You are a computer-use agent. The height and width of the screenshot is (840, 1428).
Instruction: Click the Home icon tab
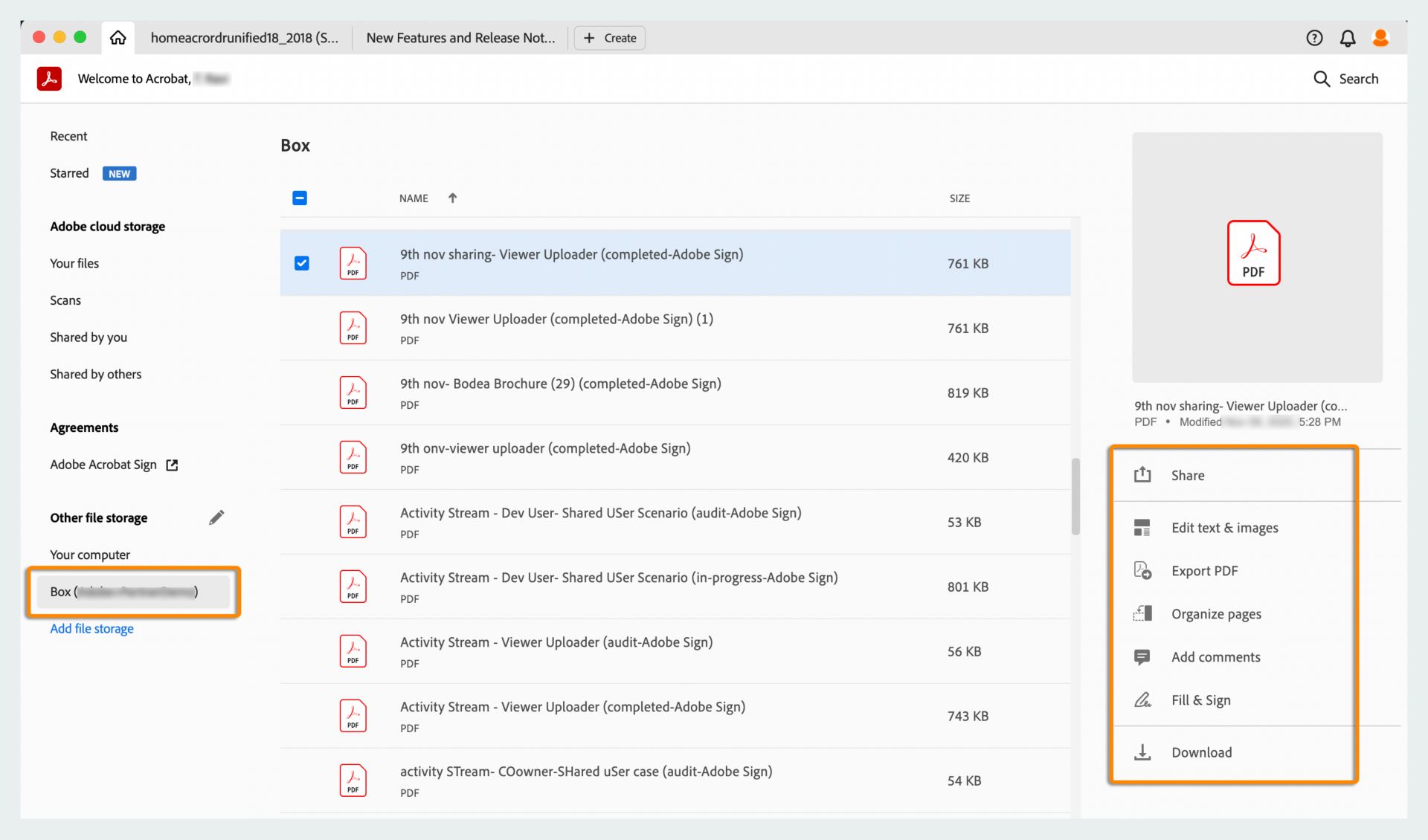pos(118,38)
